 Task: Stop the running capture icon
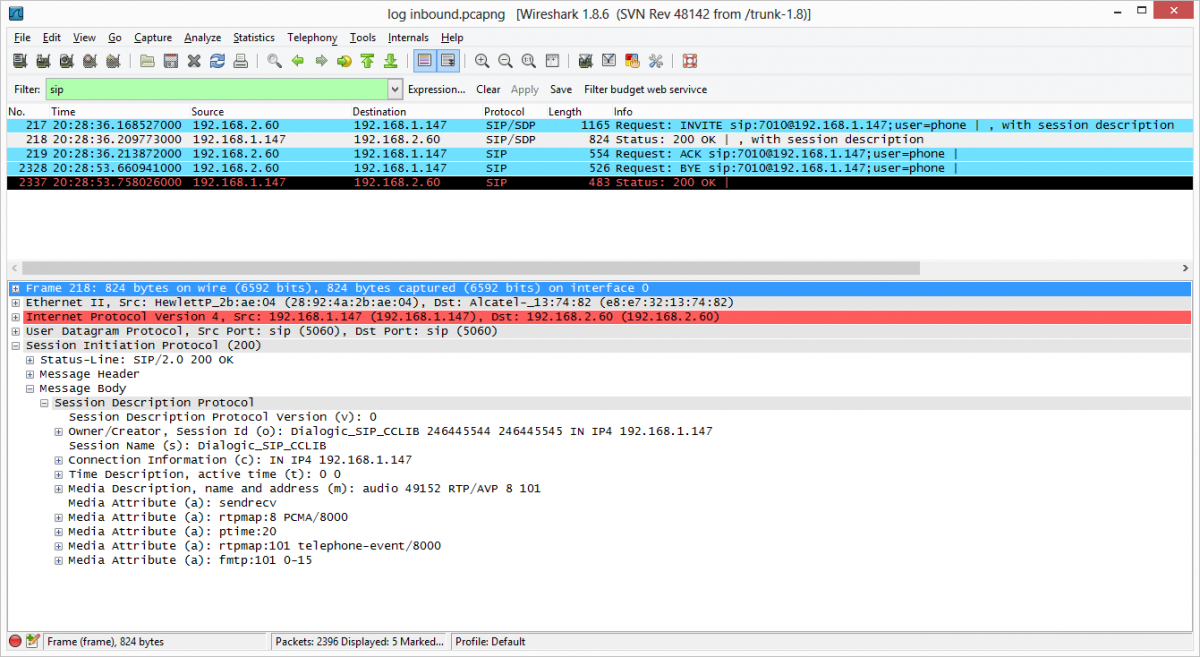[90, 61]
